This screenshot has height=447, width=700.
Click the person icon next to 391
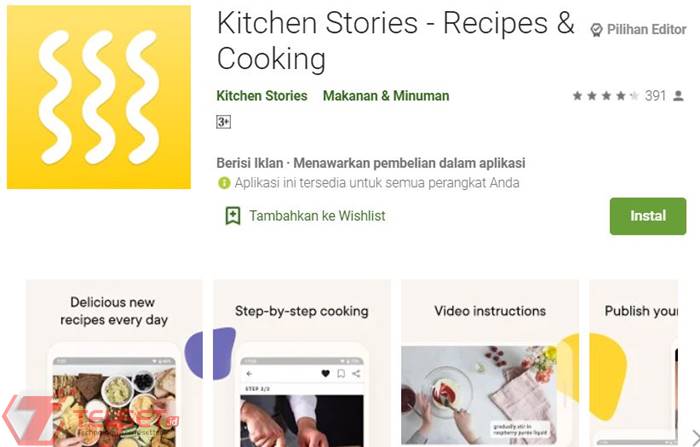678,96
